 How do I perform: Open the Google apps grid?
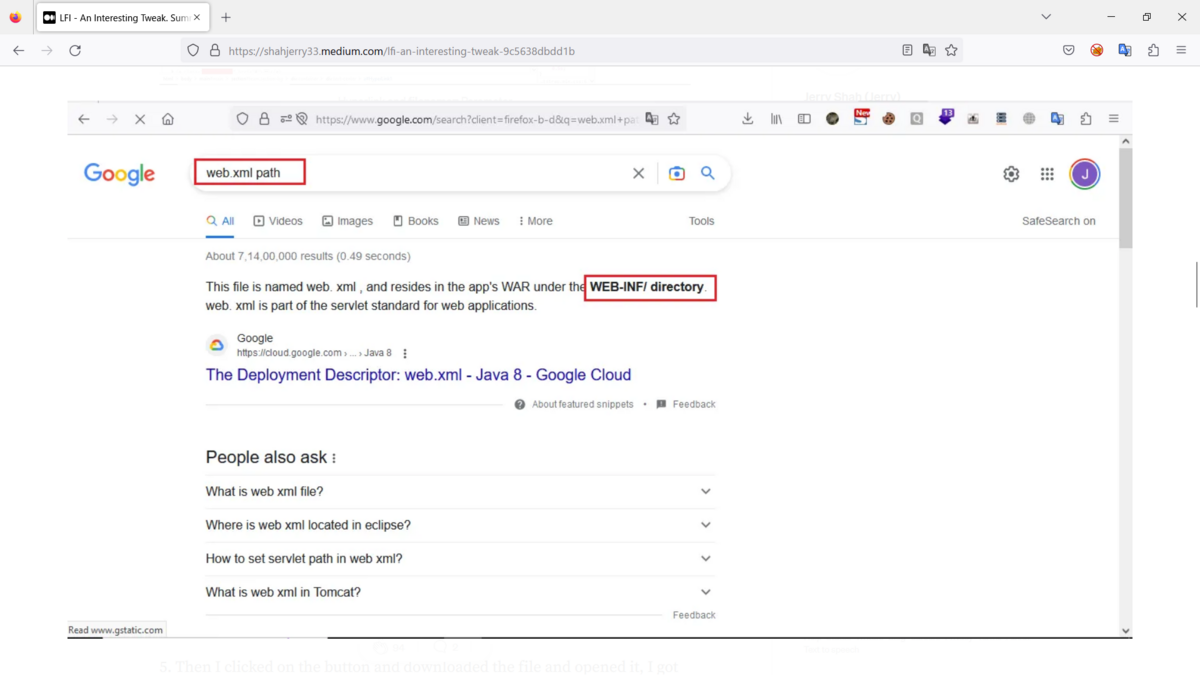(1047, 174)
